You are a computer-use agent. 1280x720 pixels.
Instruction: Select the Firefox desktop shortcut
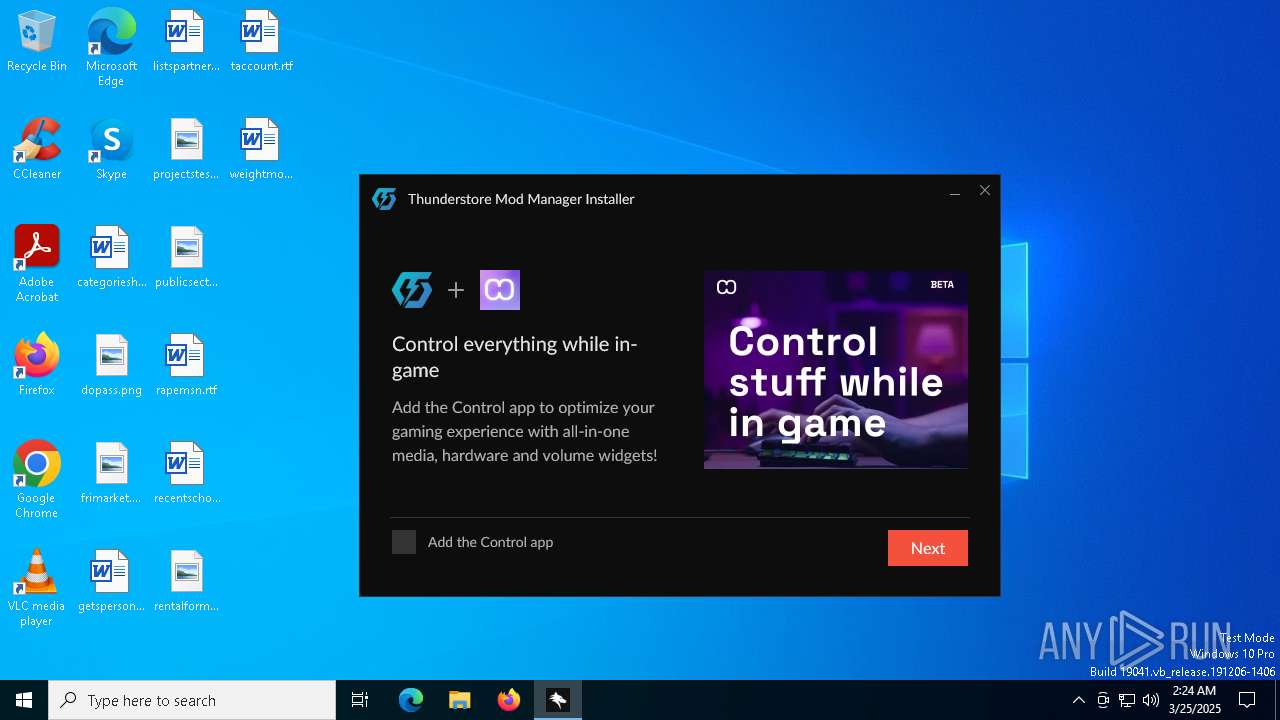pos(37,366)
